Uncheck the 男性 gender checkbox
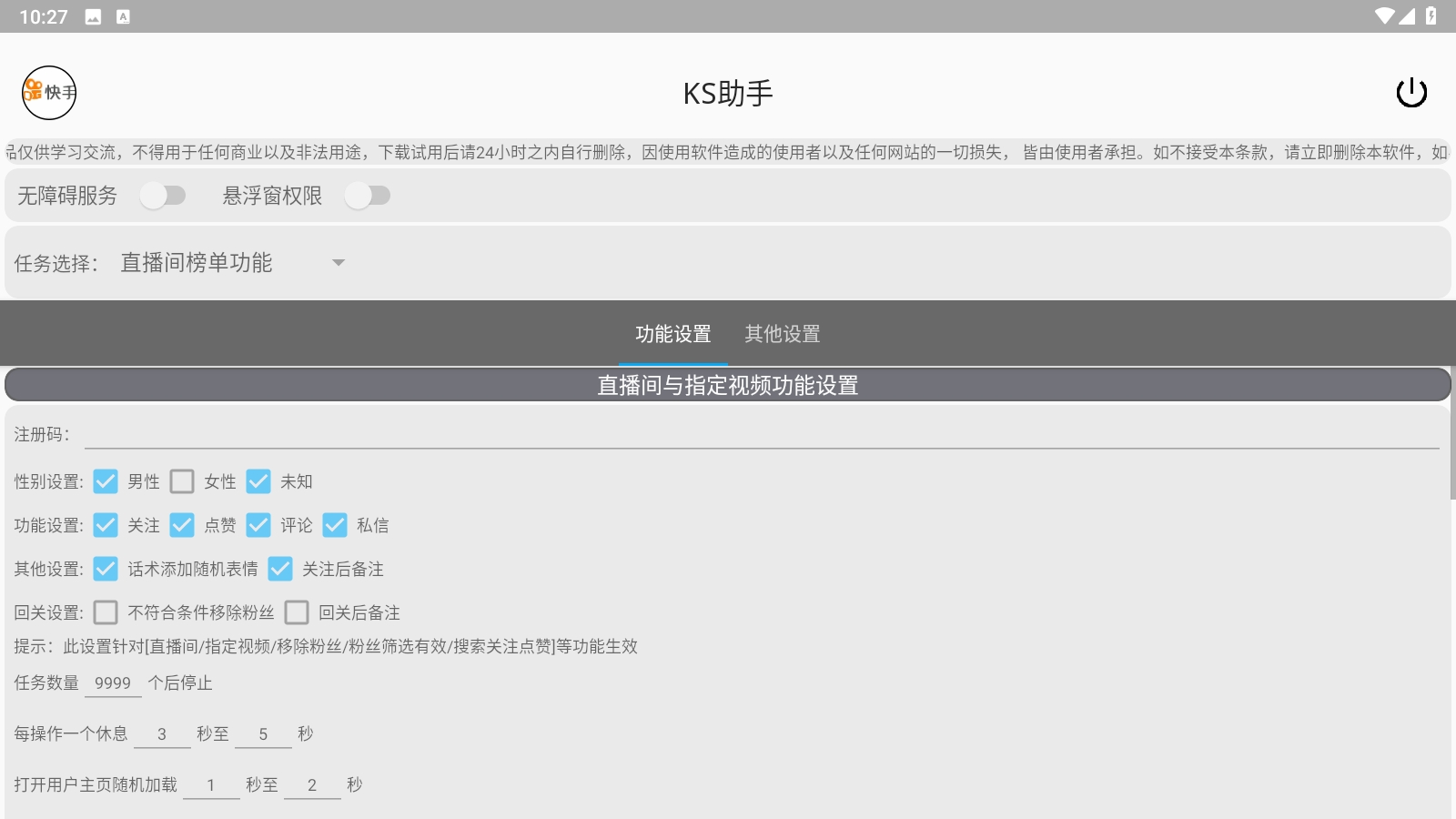This screenshot has height=819, width=1456. (106, 481)
